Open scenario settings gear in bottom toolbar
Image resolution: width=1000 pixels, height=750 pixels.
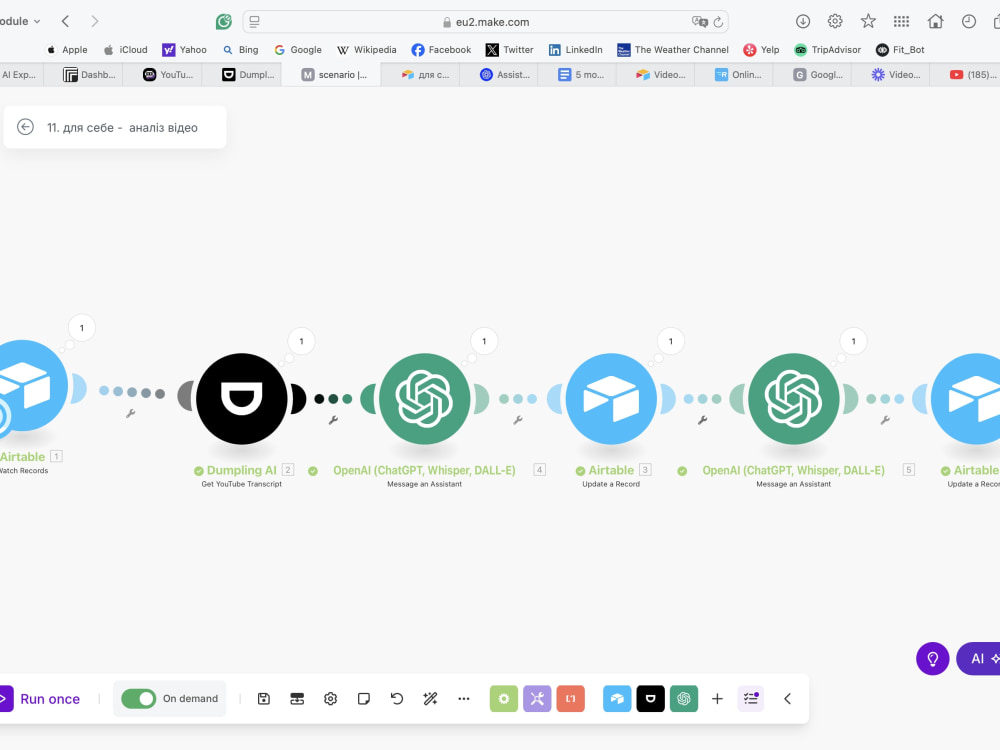coord(330,699)
